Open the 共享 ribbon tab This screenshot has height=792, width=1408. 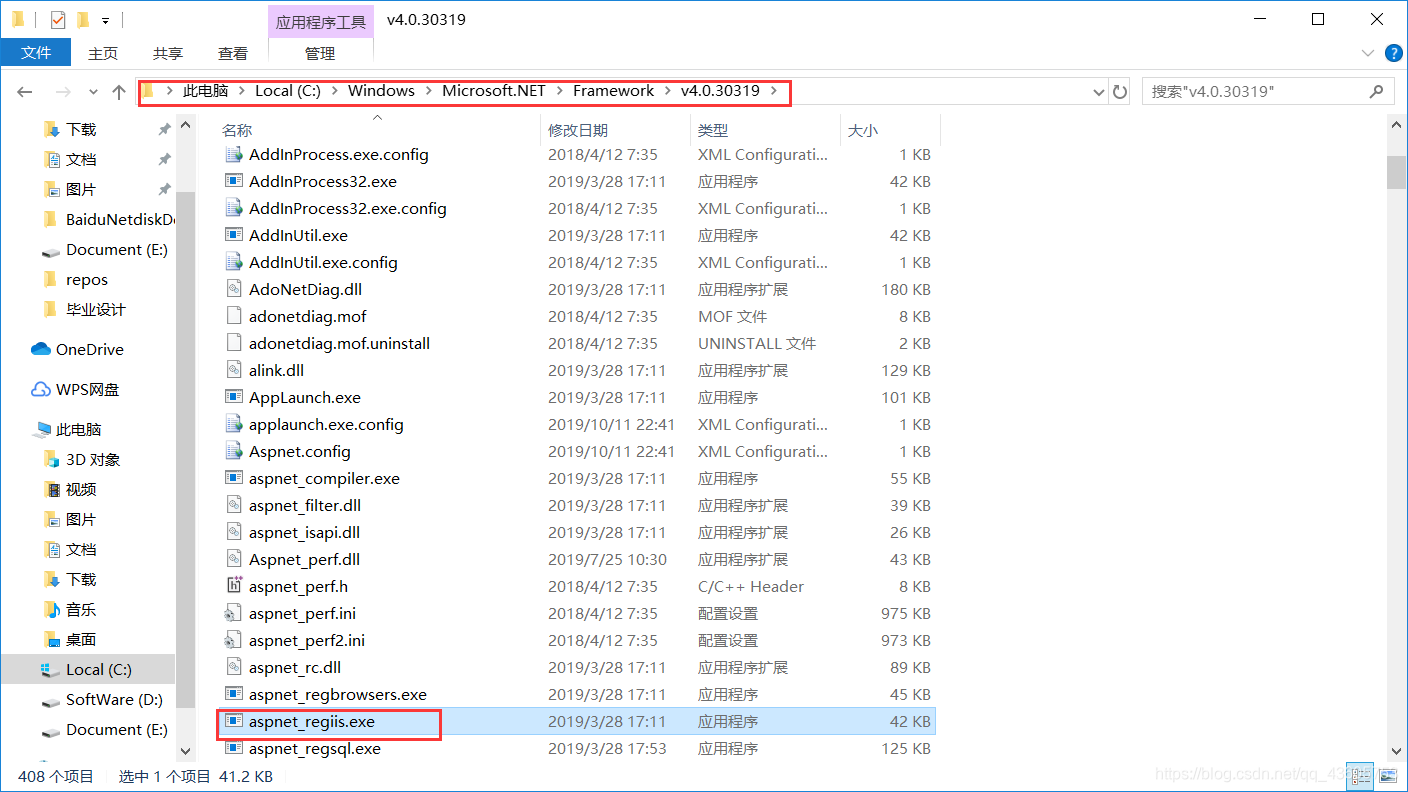[168, 53]
